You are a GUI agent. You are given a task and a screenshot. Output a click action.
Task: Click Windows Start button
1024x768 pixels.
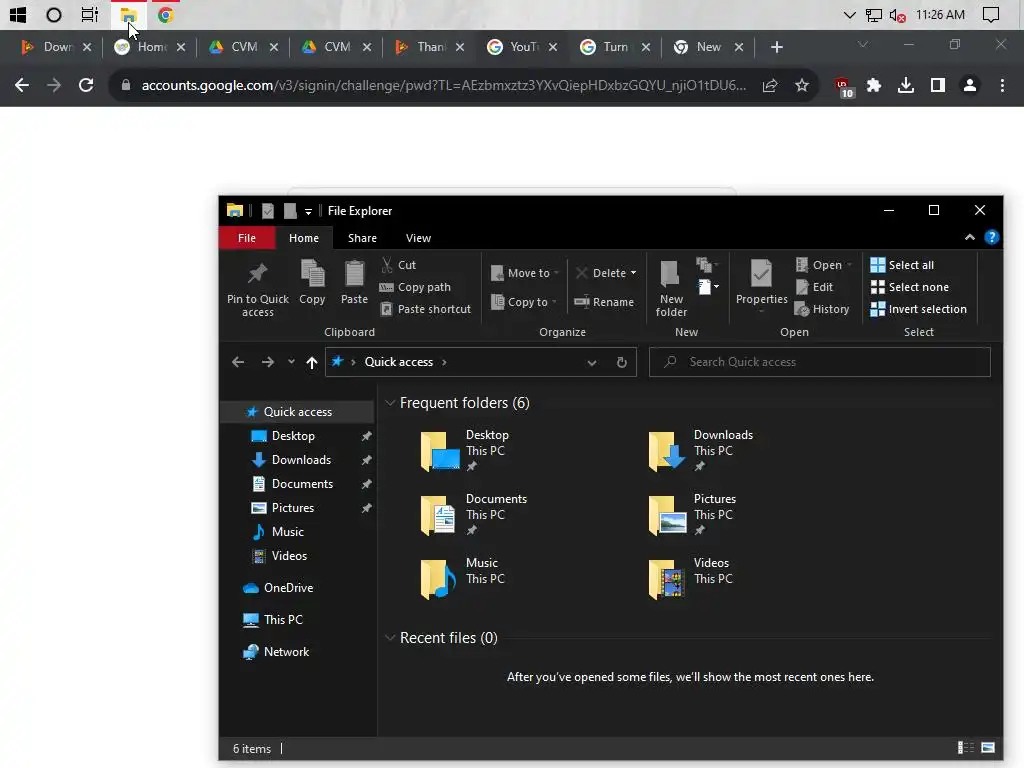point(18,14)
